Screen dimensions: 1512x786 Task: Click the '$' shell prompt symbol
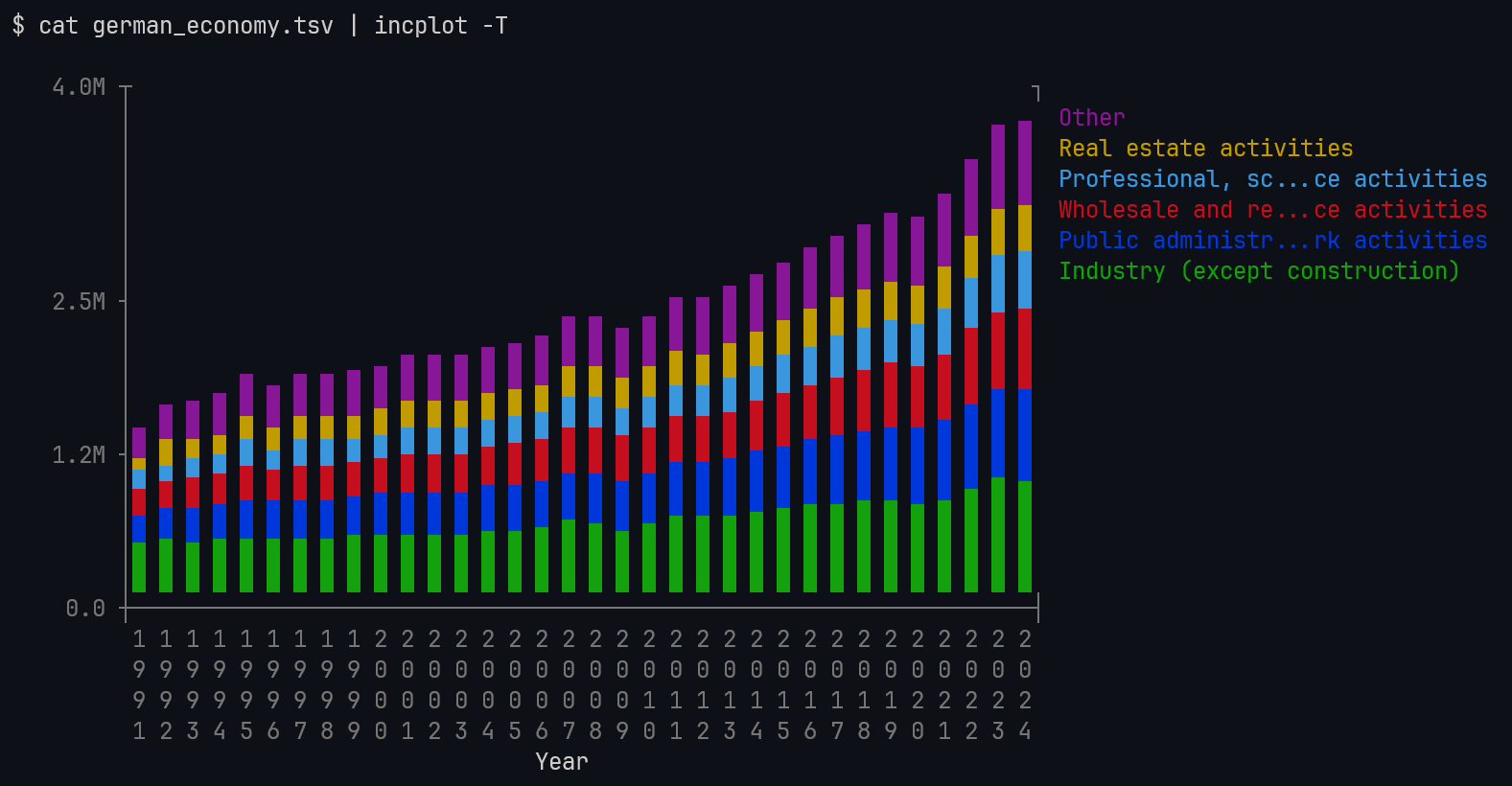[18, 26]
